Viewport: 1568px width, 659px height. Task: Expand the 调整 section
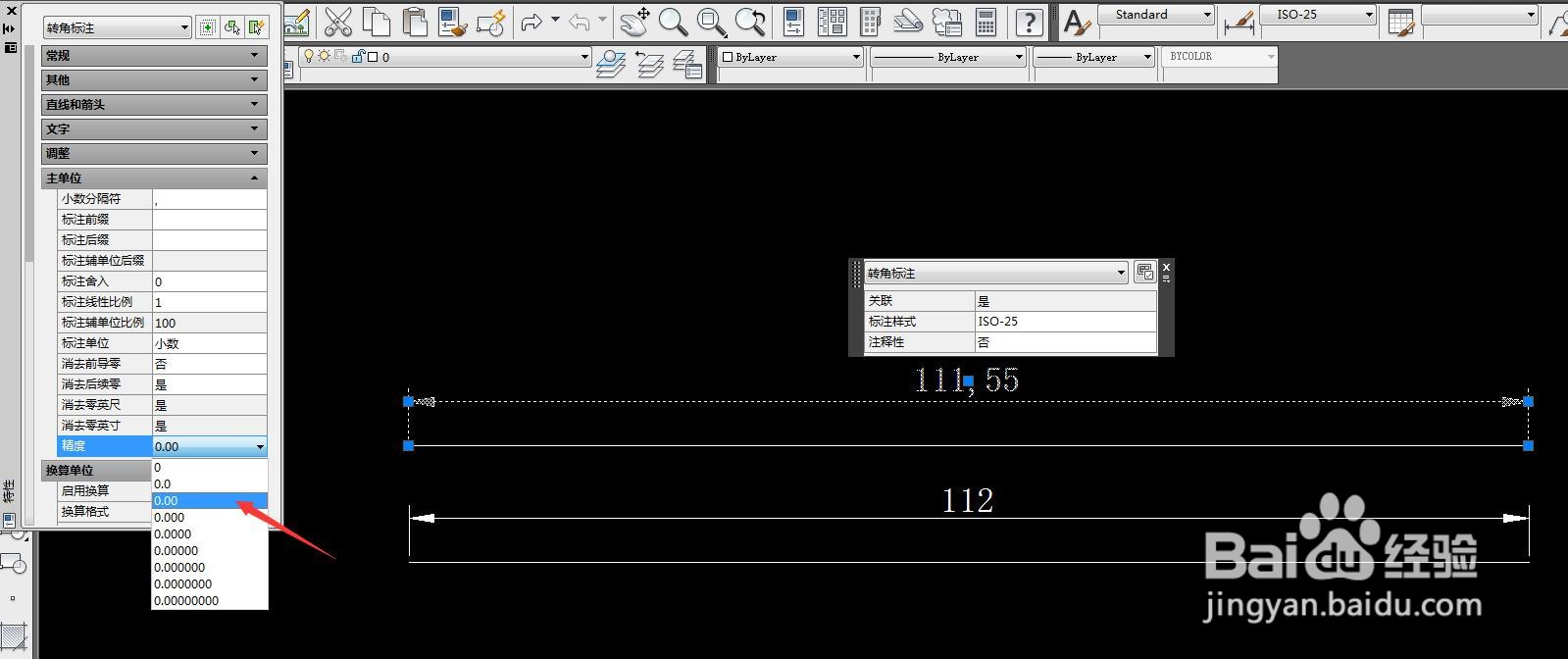coord(154,153)
